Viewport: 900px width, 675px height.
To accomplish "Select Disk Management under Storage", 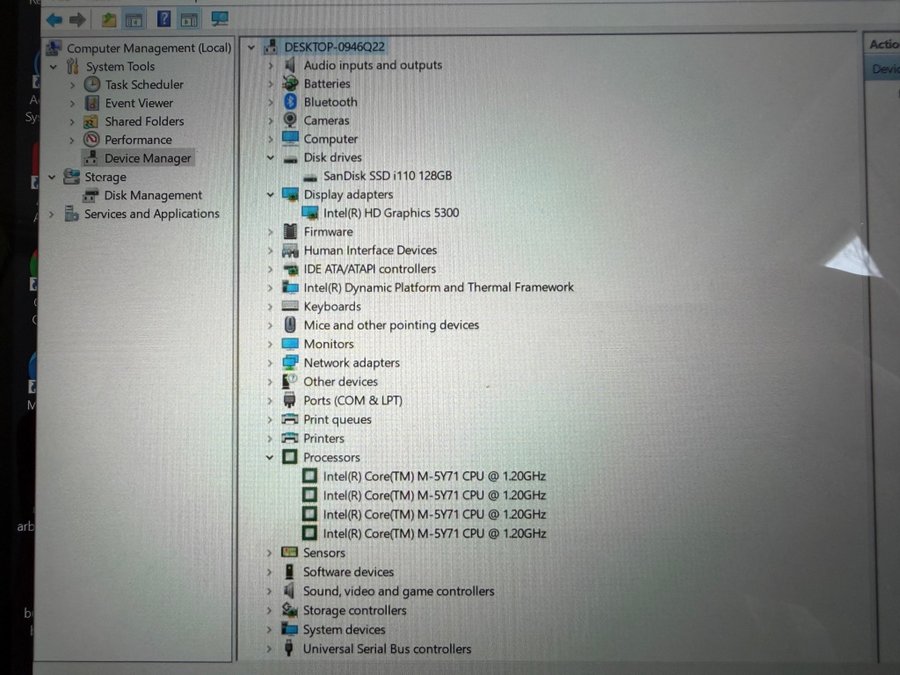I will [152, 196].
